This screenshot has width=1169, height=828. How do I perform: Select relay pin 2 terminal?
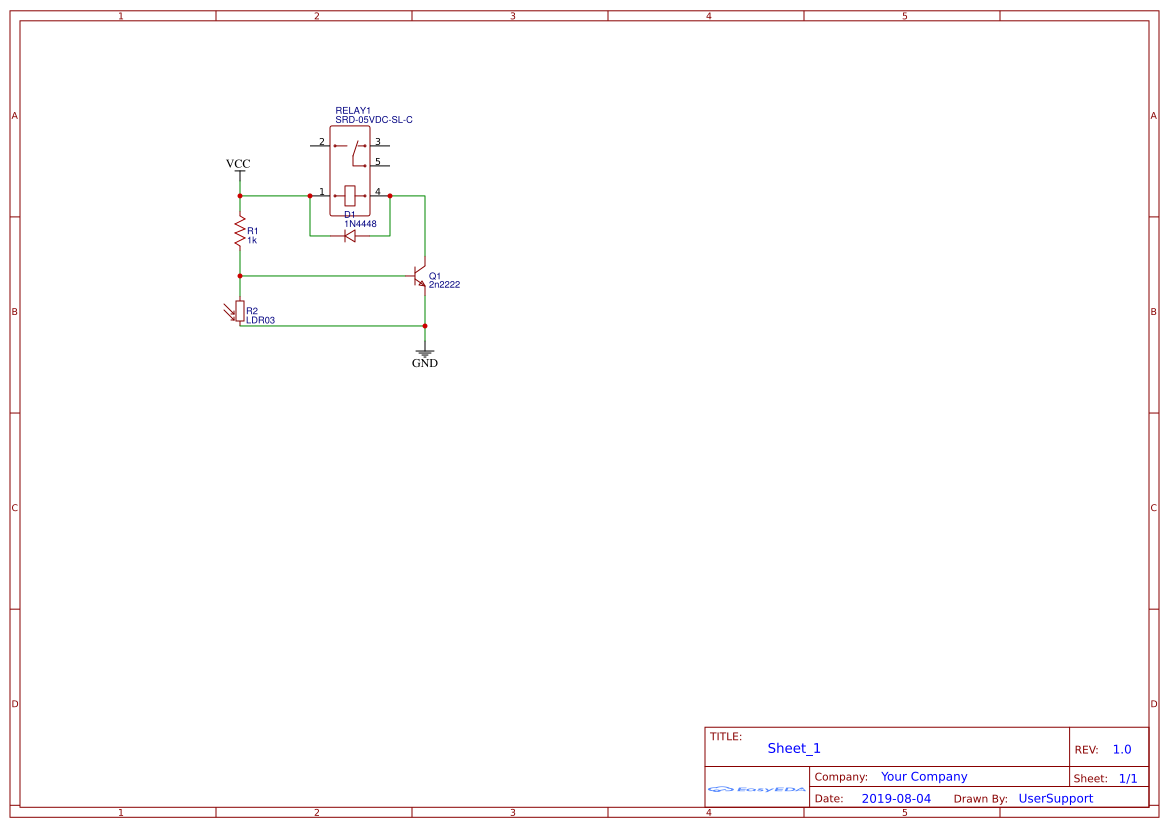(320, 144)
